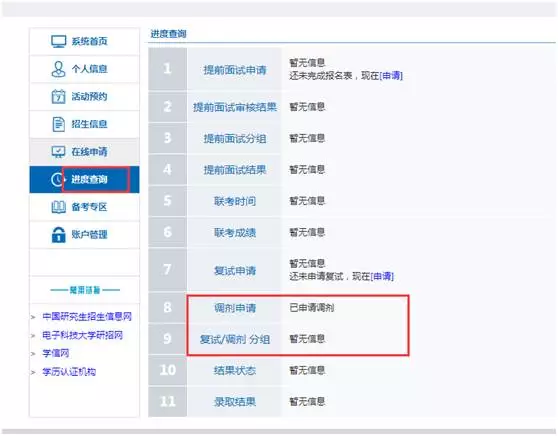This screenshot has height=436, width=558.
Task: Click the 调剂申请 row label
Action: [x=235, y=308]
